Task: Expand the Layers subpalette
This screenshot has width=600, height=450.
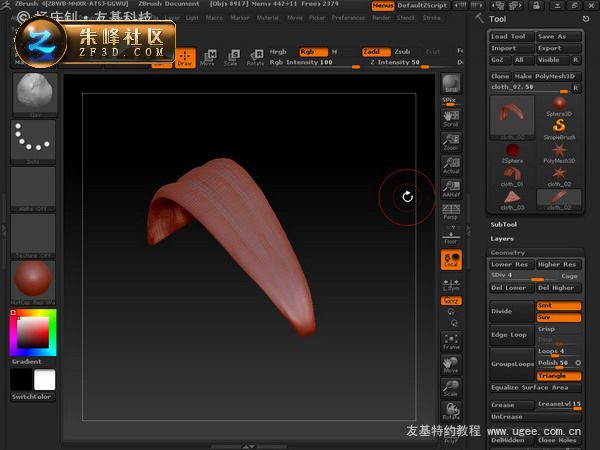Action: pos(502,239)
